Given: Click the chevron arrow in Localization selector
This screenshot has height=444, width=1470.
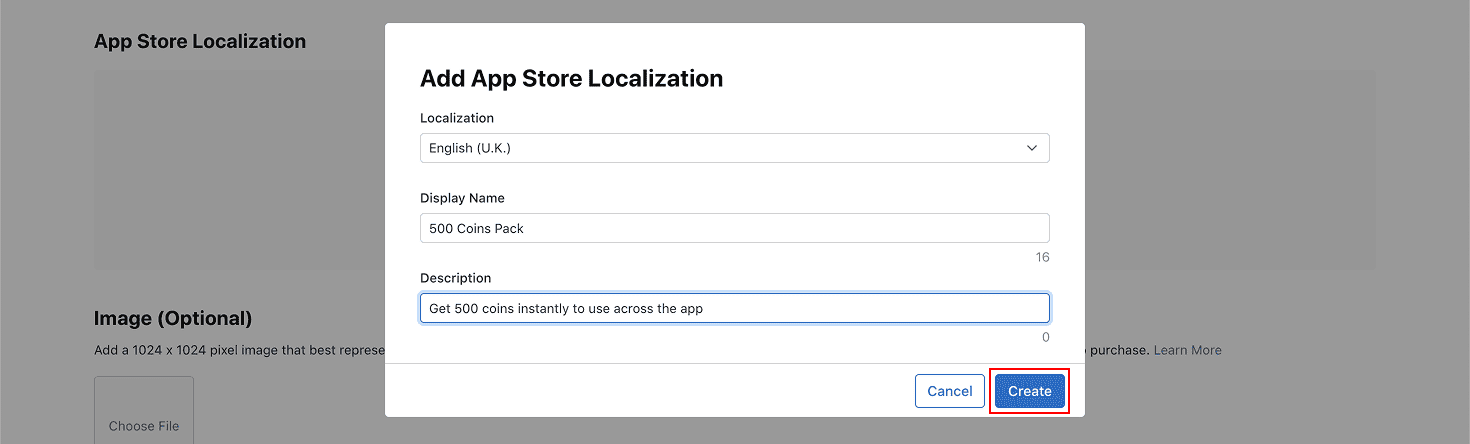Looking at the screenshot, I should coord(1032,148).
